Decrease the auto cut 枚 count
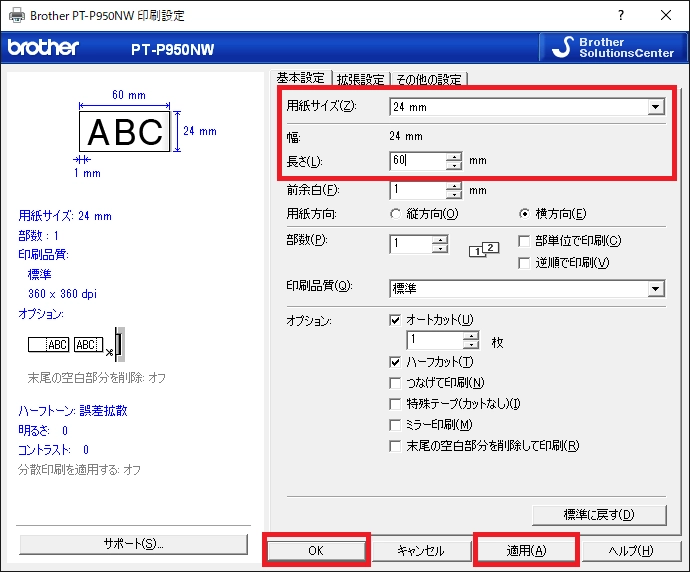690x572 pixels. coord(471,345)
